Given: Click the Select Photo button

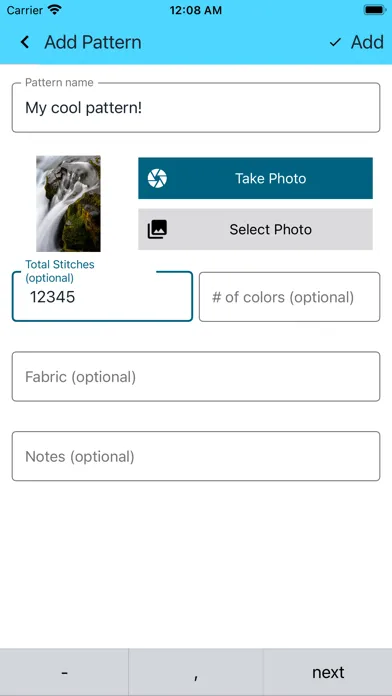Looking at the screenshot, I should (255, 229).
